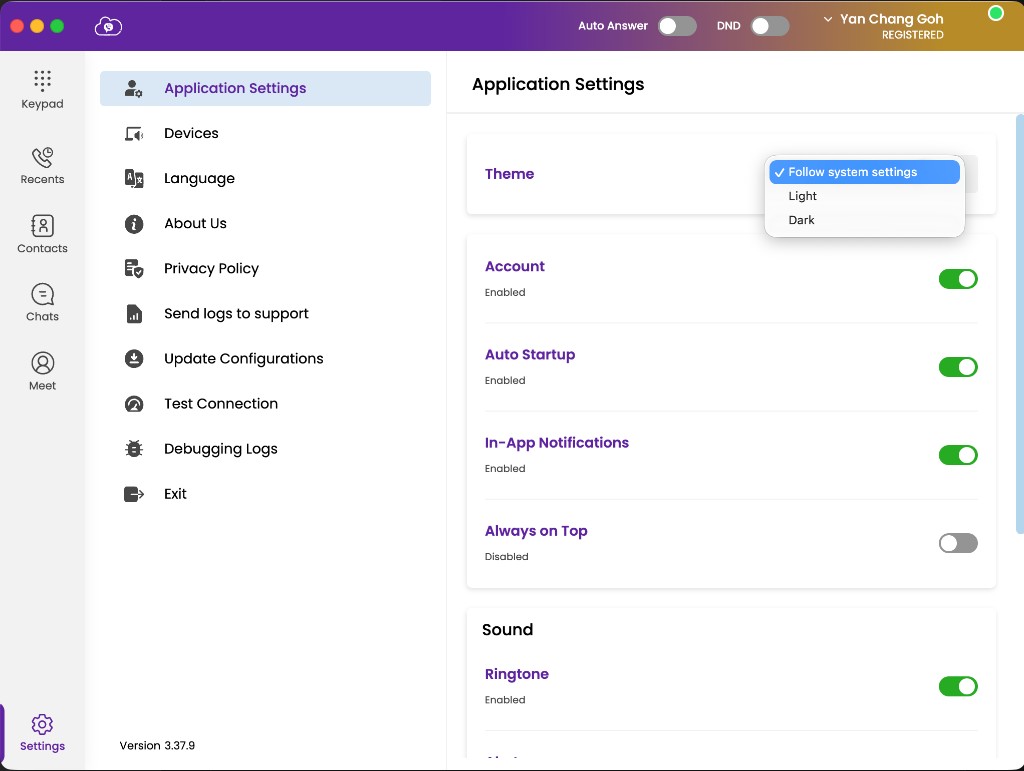Screen dimensions: 1024x771
Task: Open the Devices settings label
Action: [x=191, y=133]
